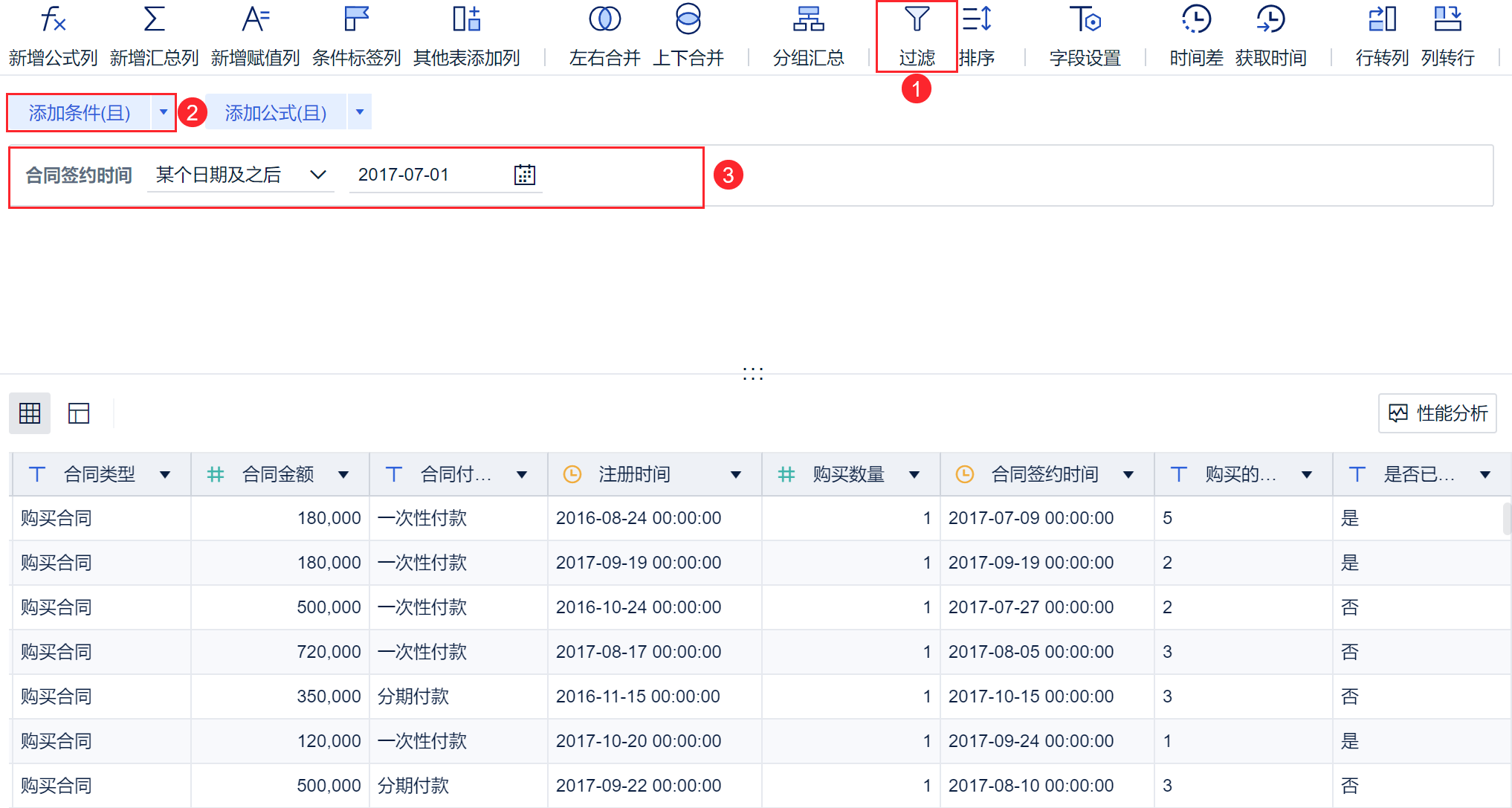This screenshot has height=808, width=1512.
Task: Click the panel resize handle dots
Action: (752, 373)
